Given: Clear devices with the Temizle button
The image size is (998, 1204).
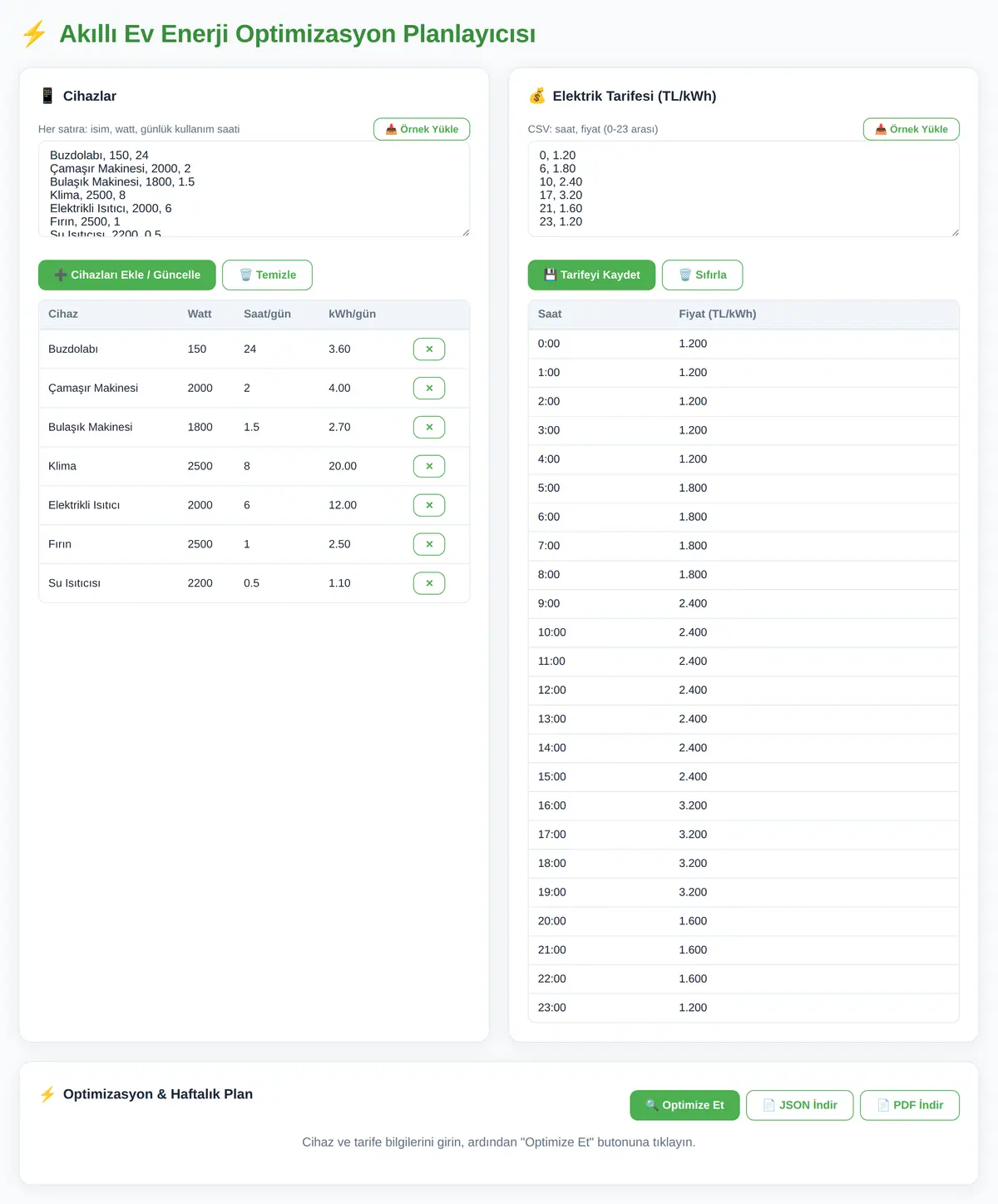Looking at the screenshot, I should (x=267, y=275).
